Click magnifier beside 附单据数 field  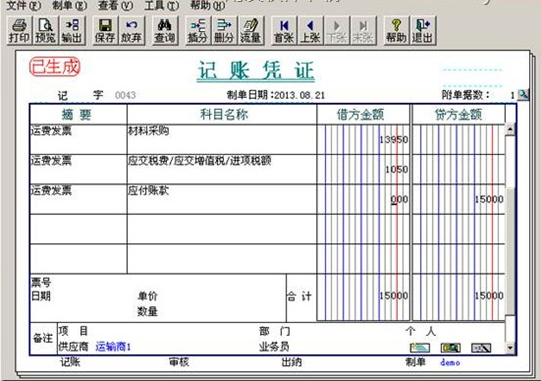523,95
